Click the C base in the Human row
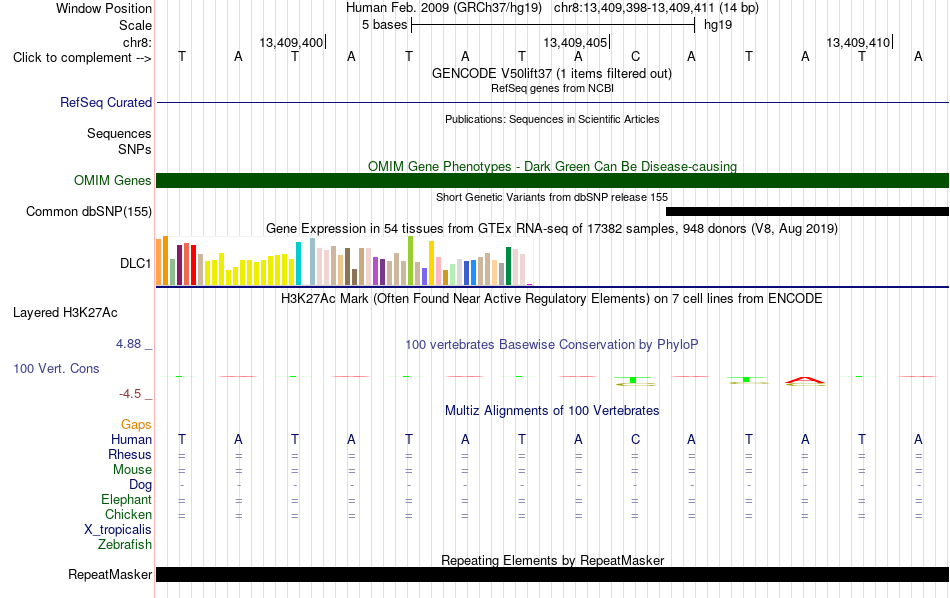Viewport: 950px width, 598px height. pos(635,439)
